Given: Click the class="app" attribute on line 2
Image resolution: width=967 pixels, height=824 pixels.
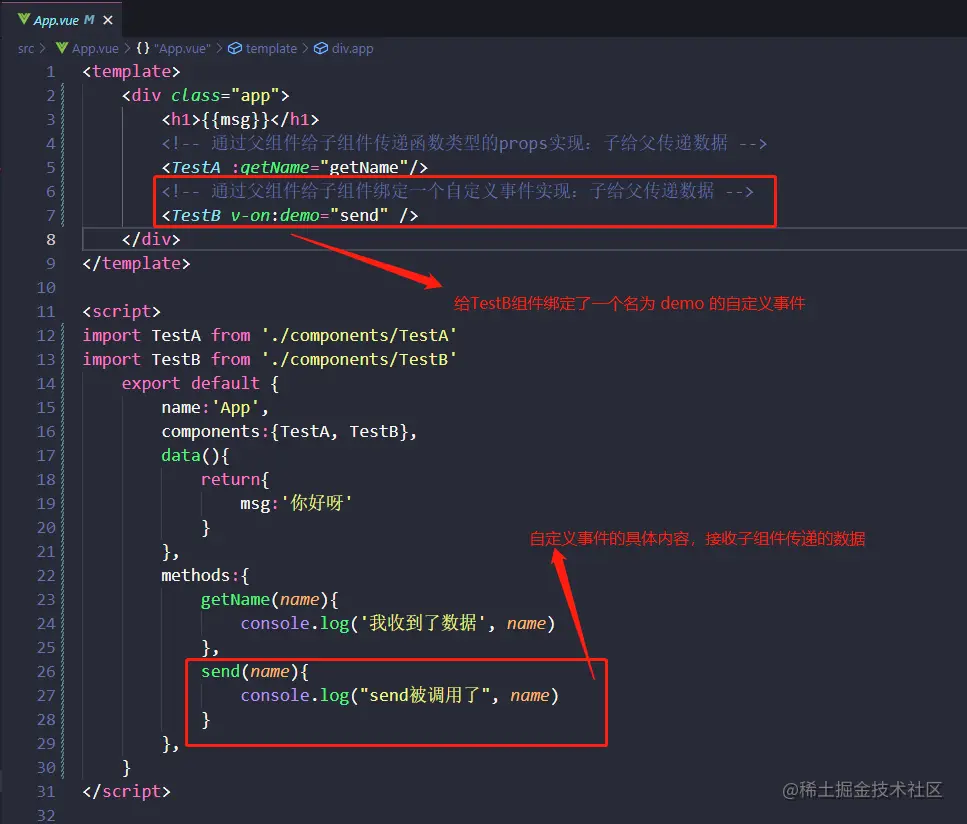Looking at the screenshot, I should click(x=226, y=96).
